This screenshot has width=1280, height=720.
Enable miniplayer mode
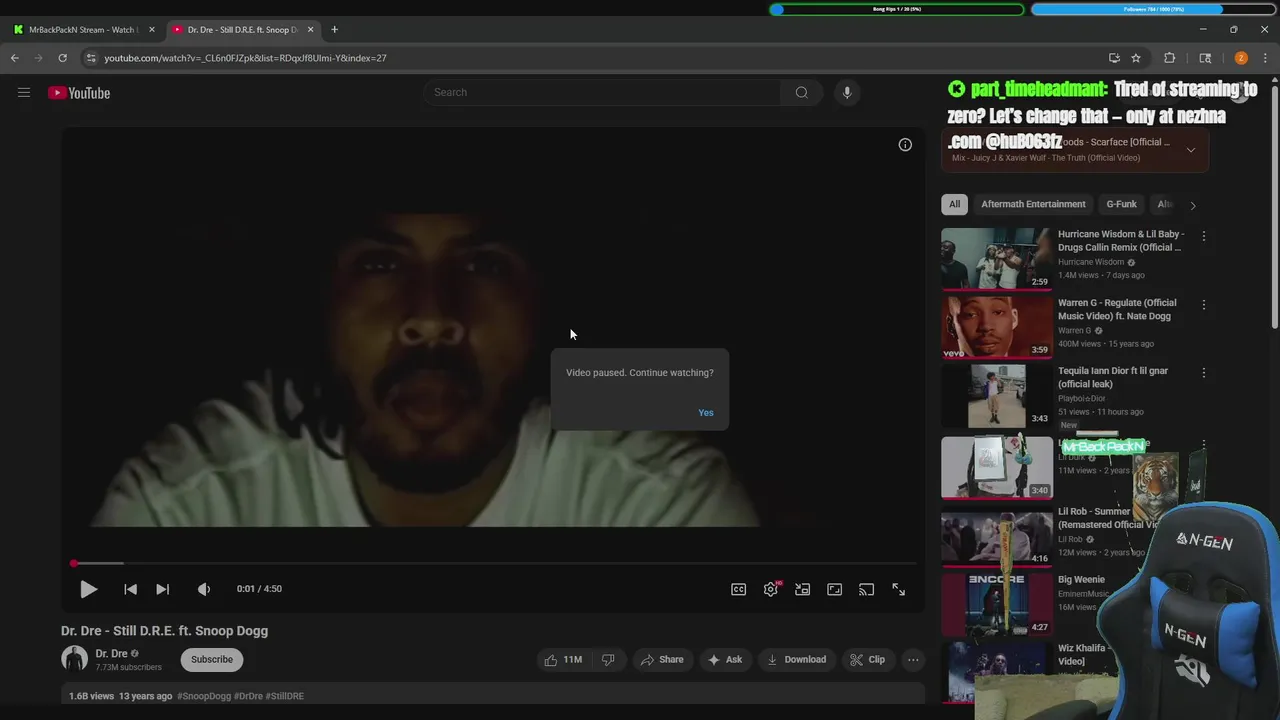click(802, 589)
